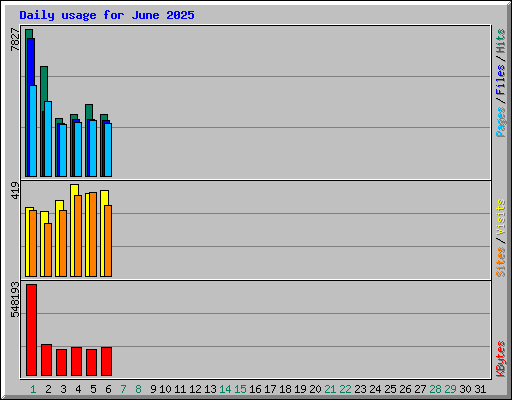Click day 21 on the x-axis
The height and width of the screenshot is (400, 512).
tap(330, 389)
